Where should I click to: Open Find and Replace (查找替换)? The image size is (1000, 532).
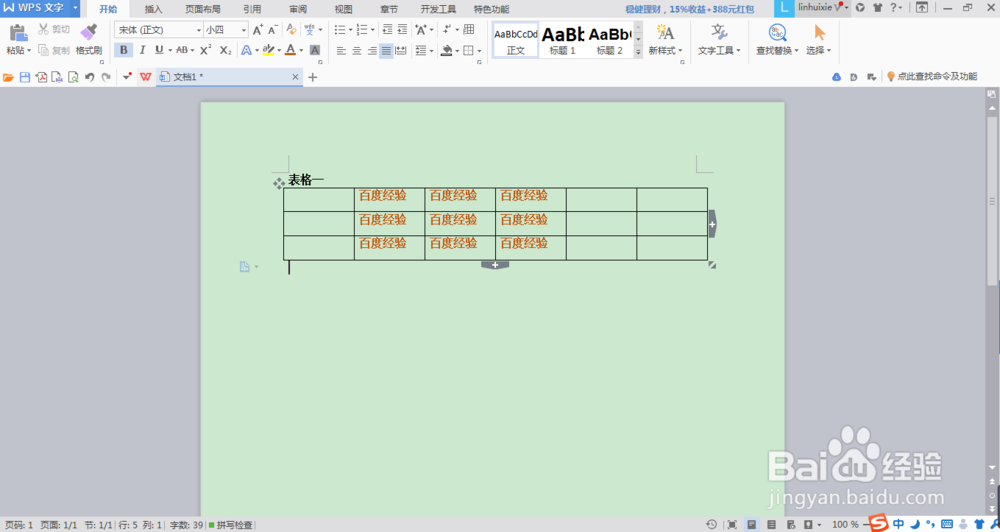tap(777, 40)
